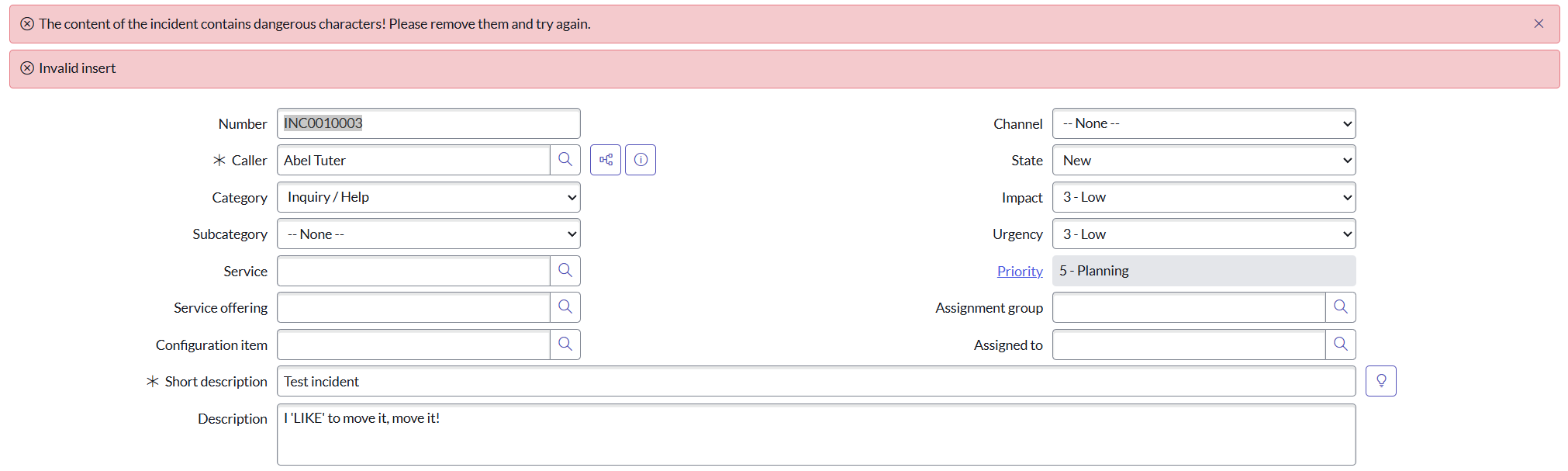This screenshot has height=471, width=1568.
Task: Click into the Short description field
Action: 814,382
